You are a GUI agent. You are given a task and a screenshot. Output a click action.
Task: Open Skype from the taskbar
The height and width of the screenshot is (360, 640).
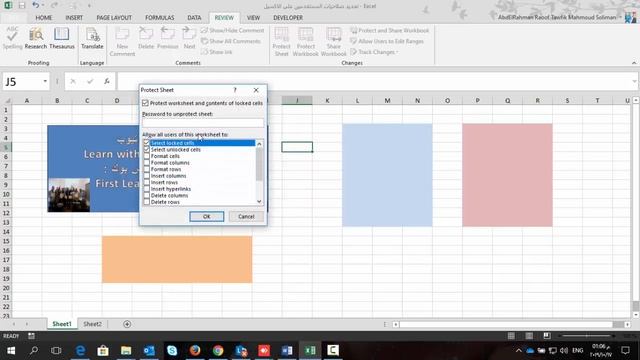pyautogui.click(x=172, y=350)
